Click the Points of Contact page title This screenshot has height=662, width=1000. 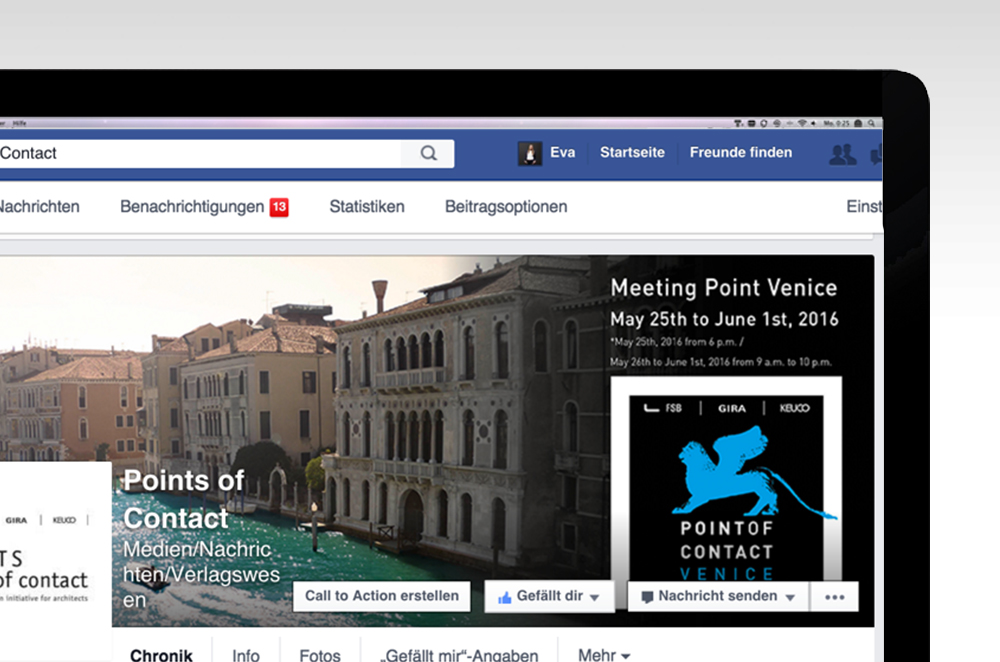184,499
